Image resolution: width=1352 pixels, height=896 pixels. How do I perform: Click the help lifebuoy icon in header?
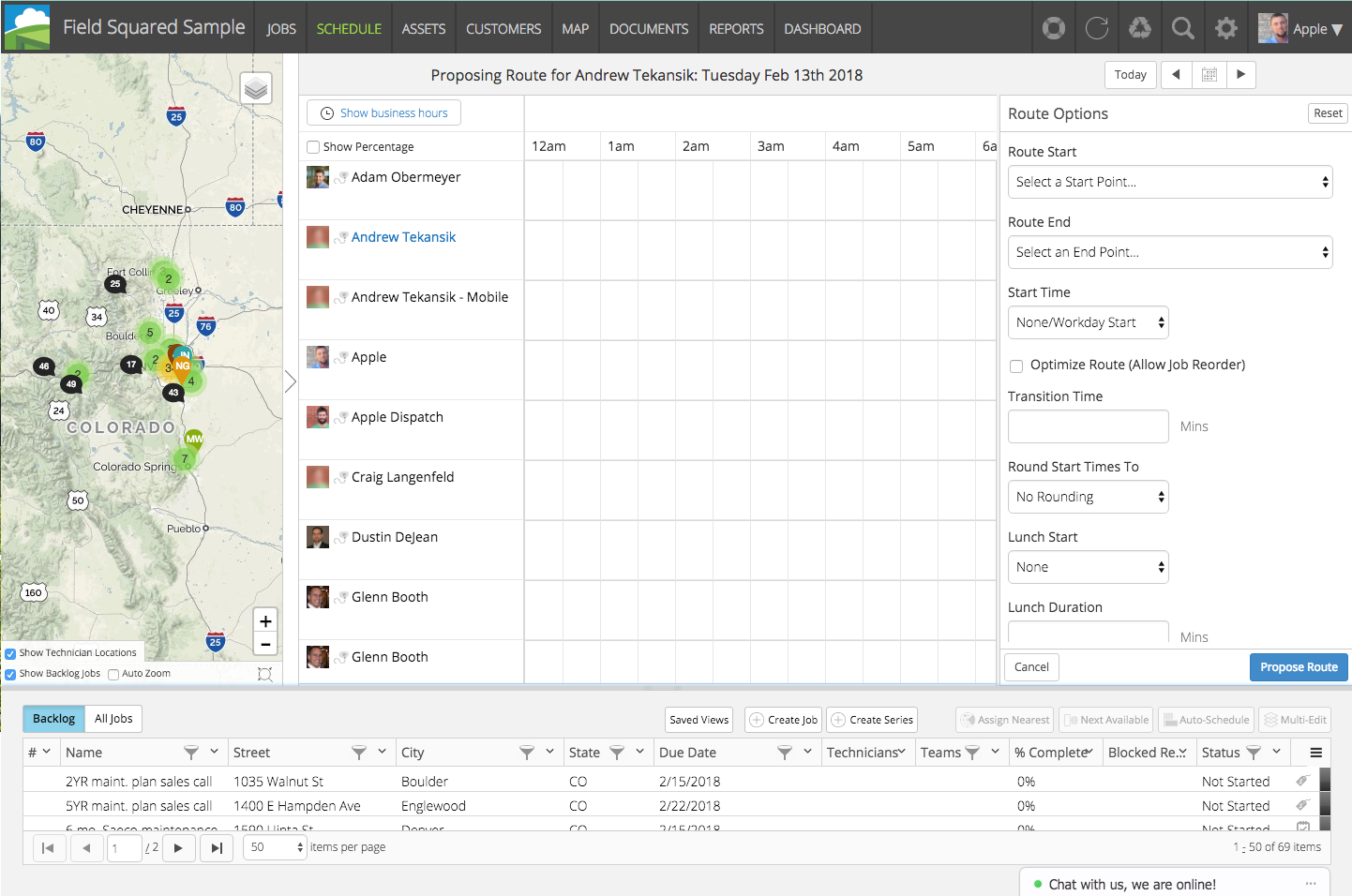(1054, 28)
